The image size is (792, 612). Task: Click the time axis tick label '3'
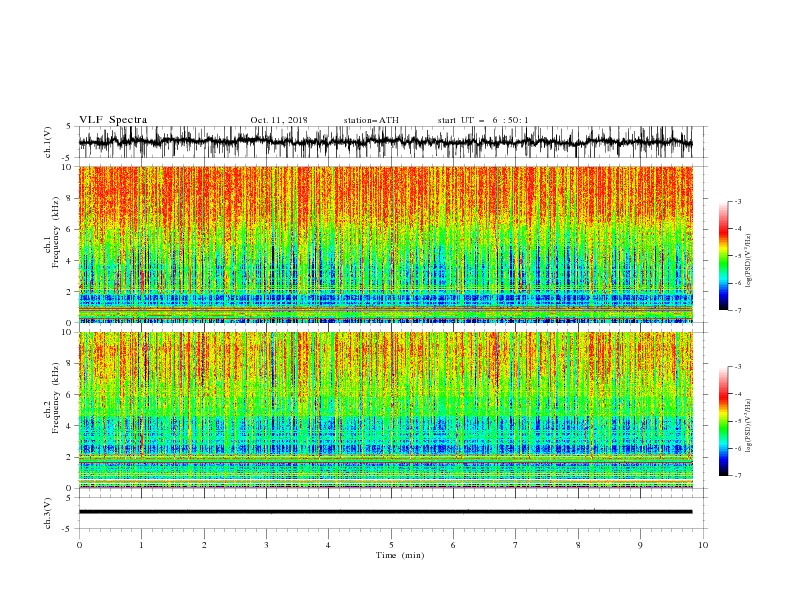(266, 545)
